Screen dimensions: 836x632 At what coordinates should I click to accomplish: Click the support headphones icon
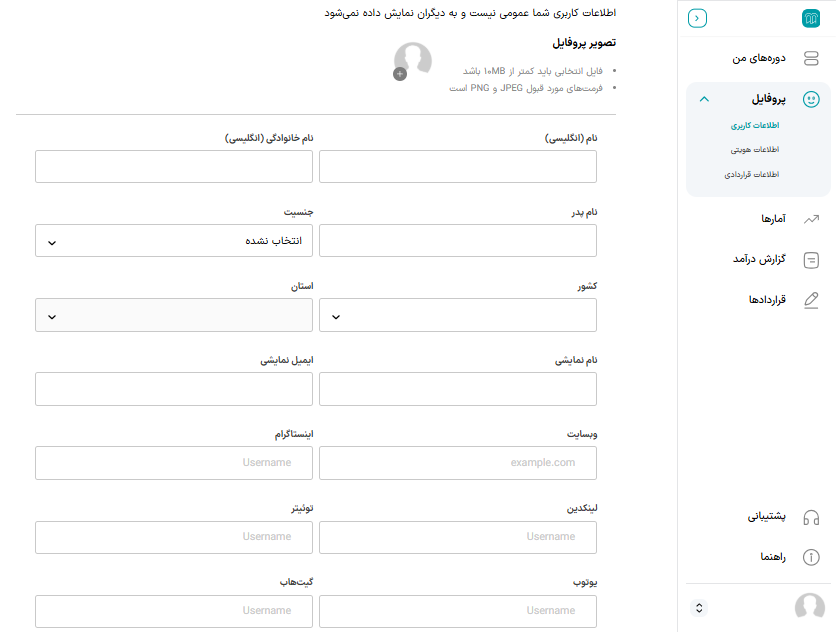pyautogui.click(x=811, y=517)
